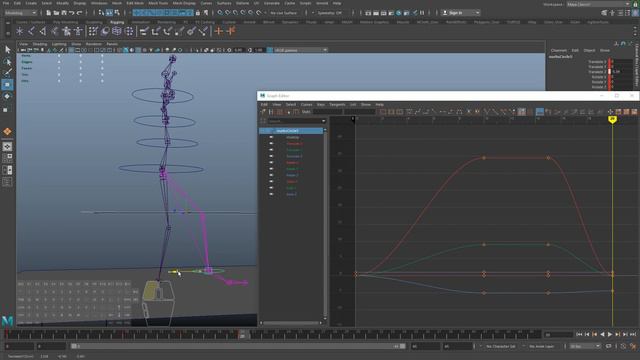Switch to the Four View layout button
This screenshot has height=360, width=640.
7,158
